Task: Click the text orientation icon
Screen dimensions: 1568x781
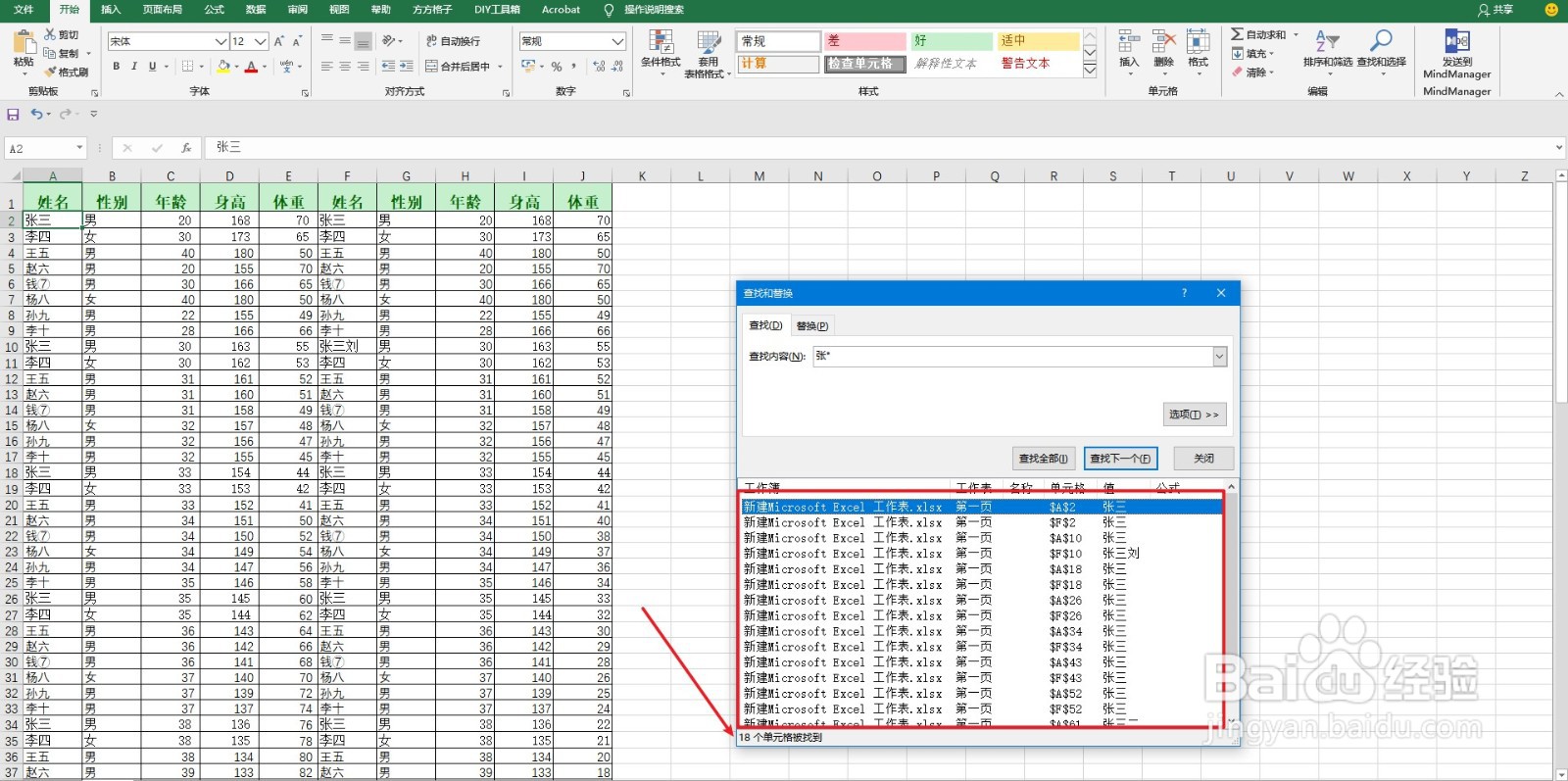Action: [x=390, y=41]
